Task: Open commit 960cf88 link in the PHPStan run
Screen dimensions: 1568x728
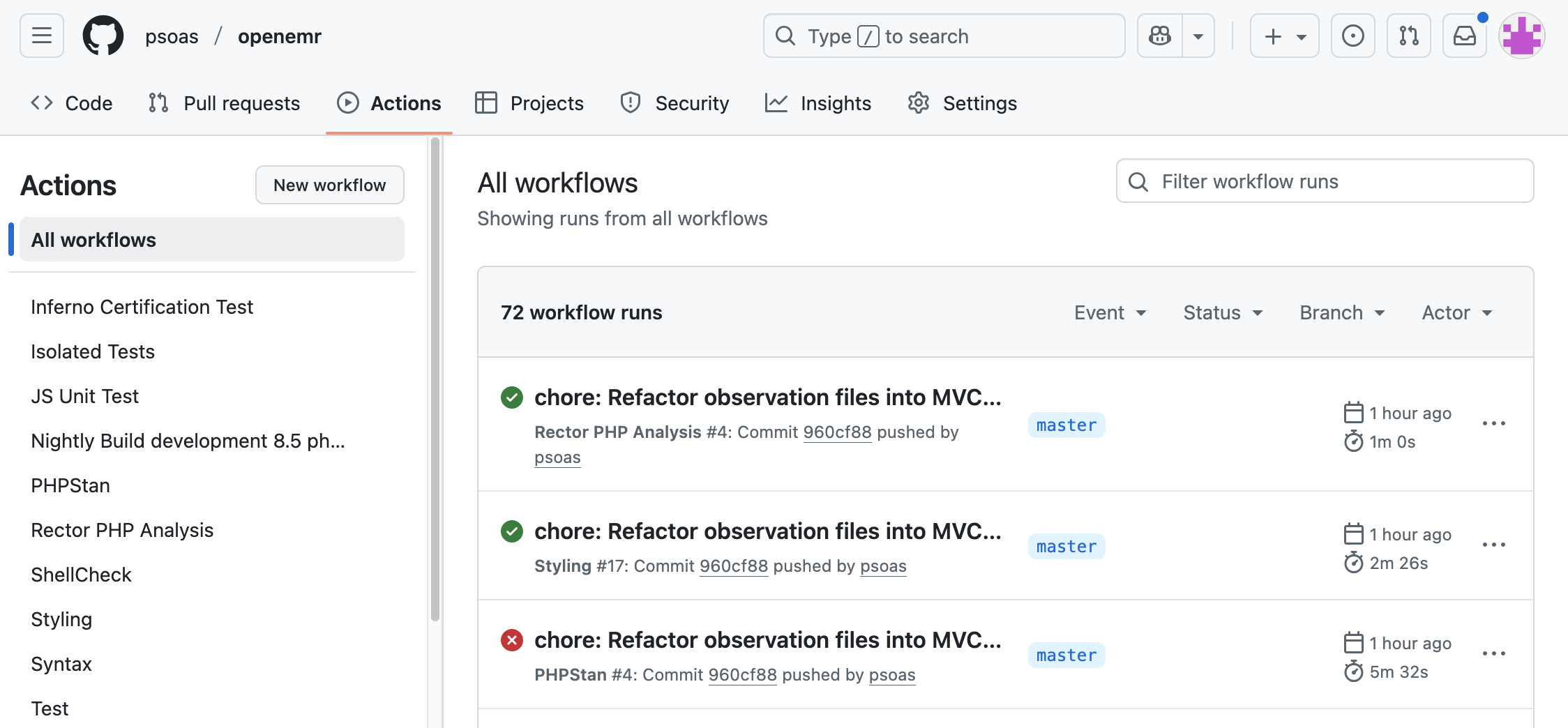Action: (742, 675)
